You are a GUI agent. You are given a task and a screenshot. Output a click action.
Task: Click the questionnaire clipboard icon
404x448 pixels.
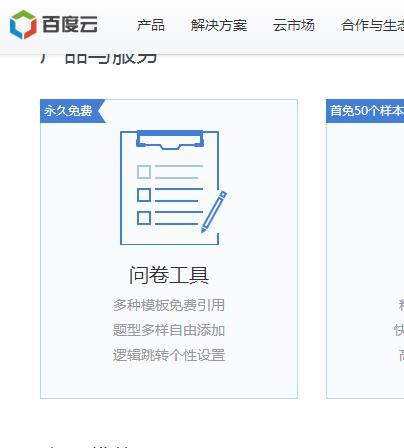pos(173,187)
